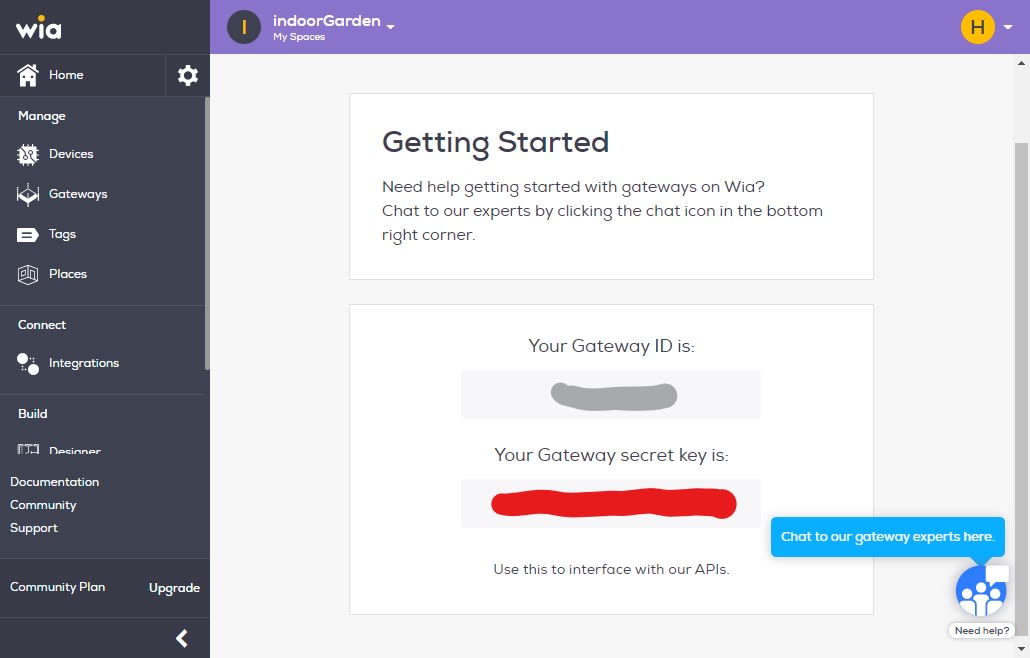Click the Designer icon
Image resolution: width=1030 pixels, height=658 pixels.
[28, 449]
